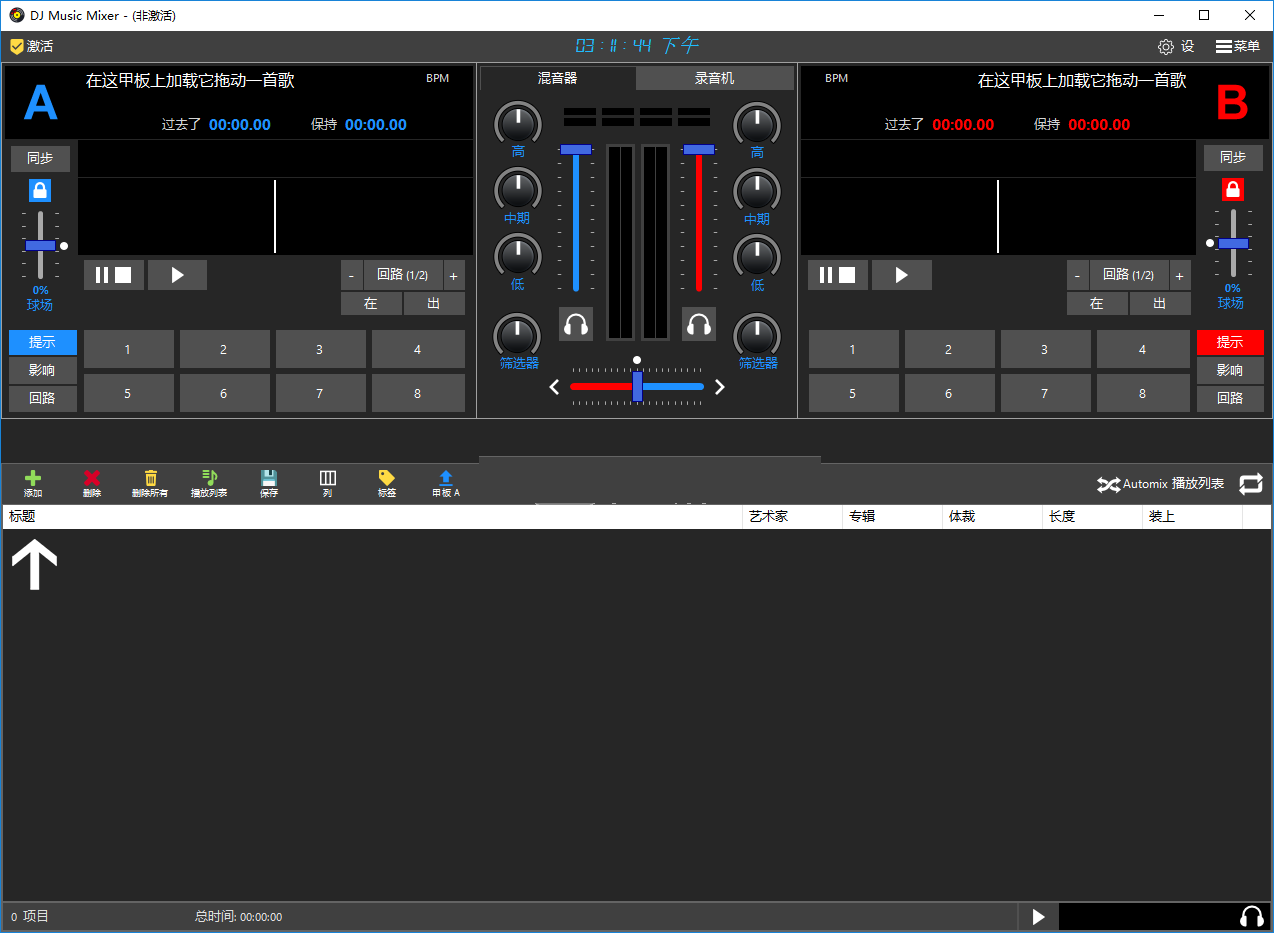Click Deck A cue pad 1

127,350
